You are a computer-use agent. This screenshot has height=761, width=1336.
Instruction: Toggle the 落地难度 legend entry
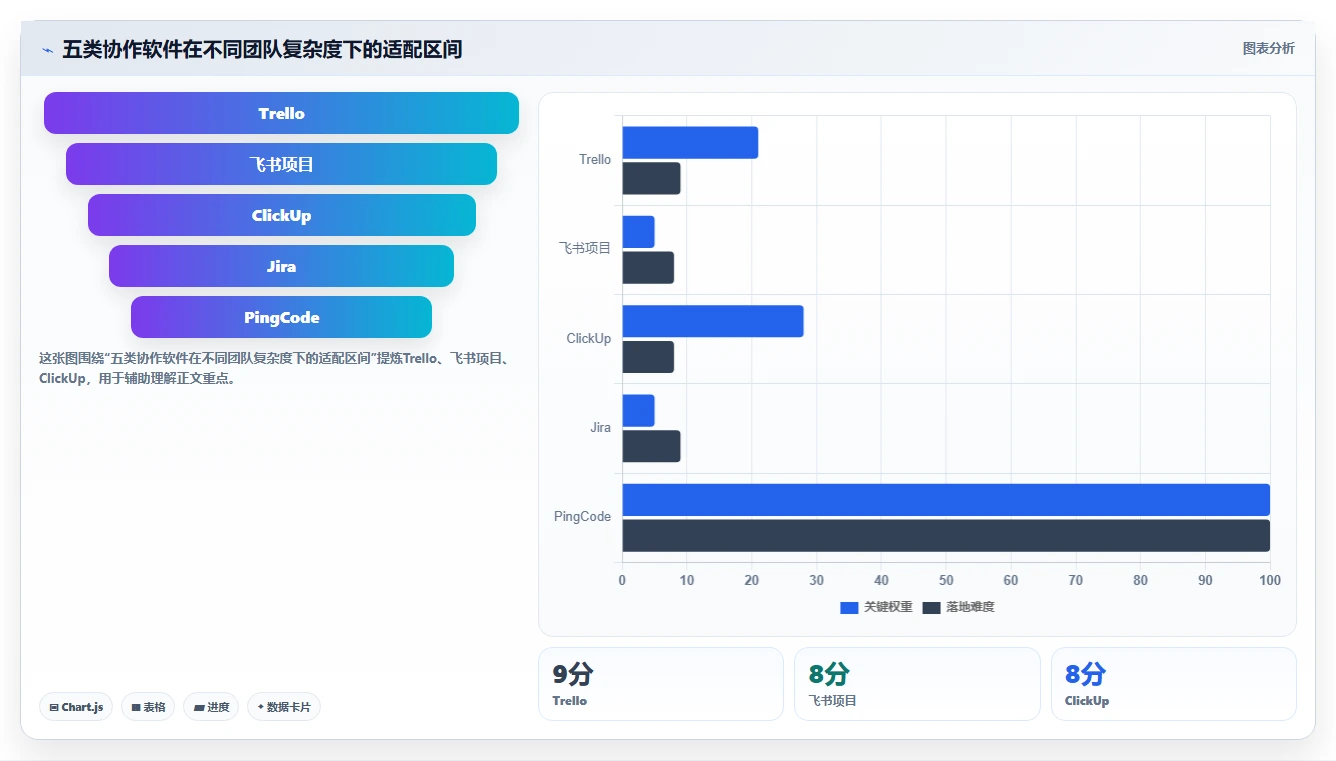(958, 607)
